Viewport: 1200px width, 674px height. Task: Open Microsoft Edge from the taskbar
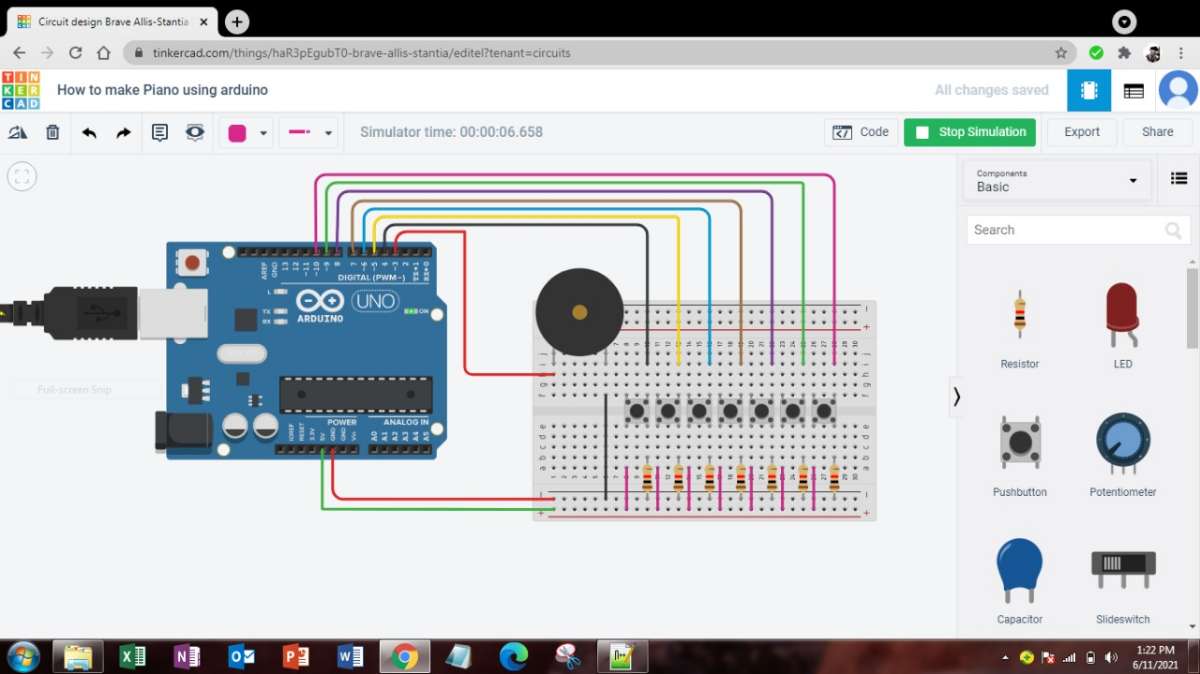coord(513,657)
